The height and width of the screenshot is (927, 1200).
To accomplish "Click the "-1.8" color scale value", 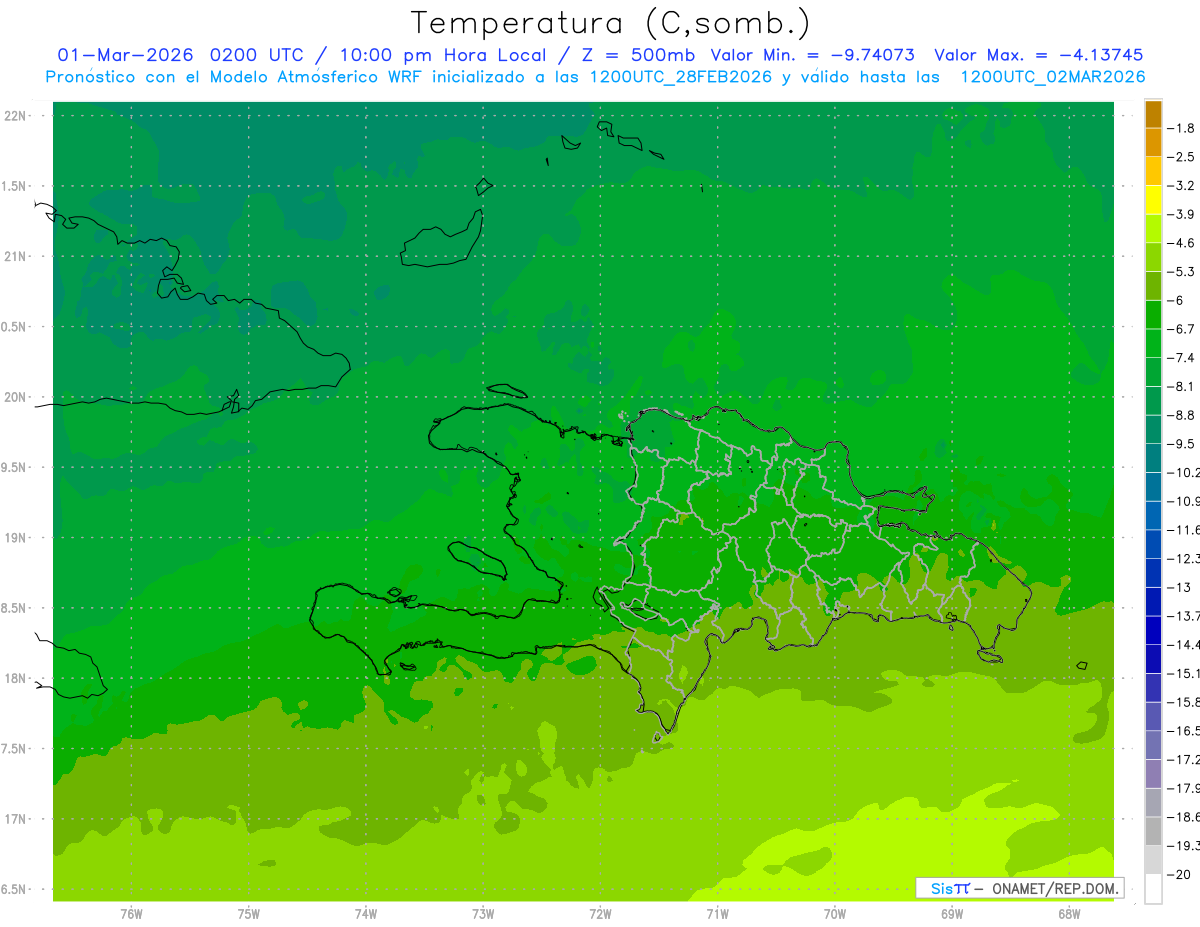I will coord(1181,128).
